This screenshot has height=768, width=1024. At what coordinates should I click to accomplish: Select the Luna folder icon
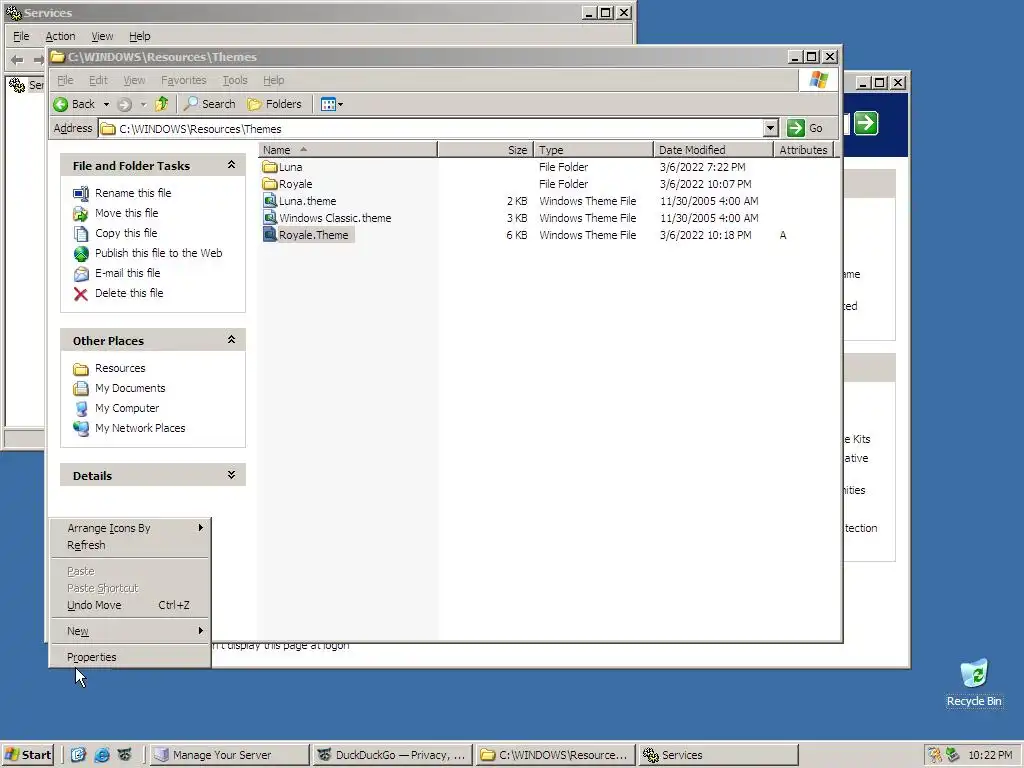(x=270, y=167)
